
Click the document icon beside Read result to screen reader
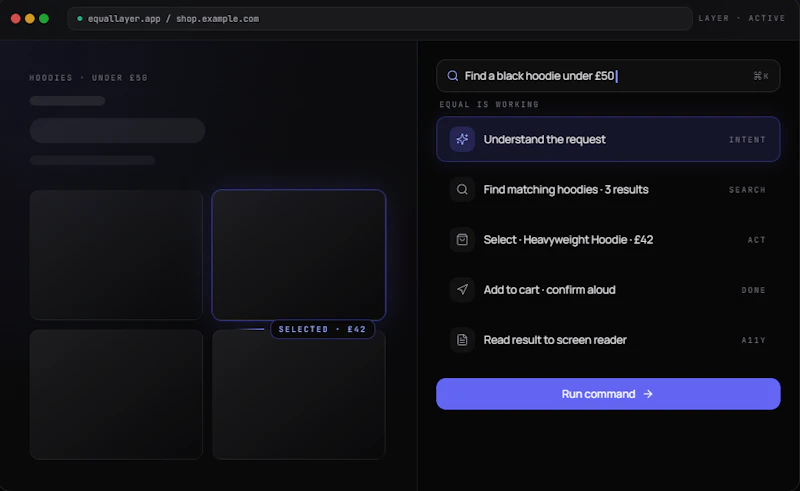tap(462, 340)
